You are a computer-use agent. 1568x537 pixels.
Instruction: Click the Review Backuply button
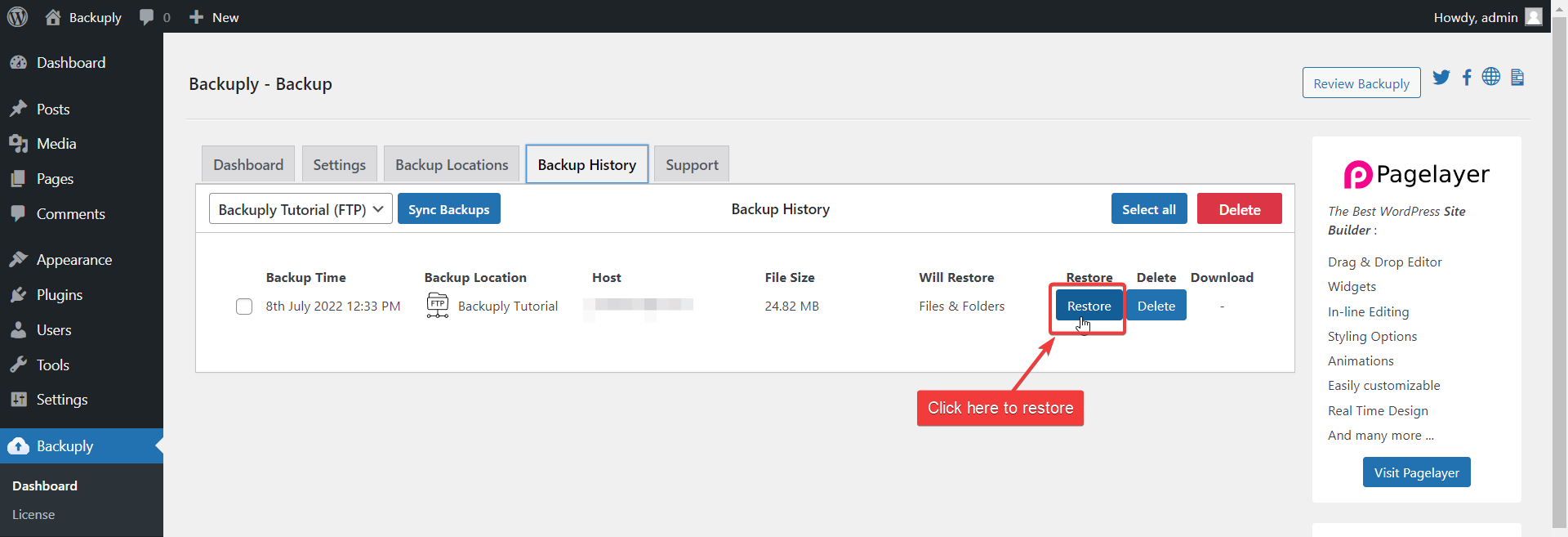point(1361,83)
